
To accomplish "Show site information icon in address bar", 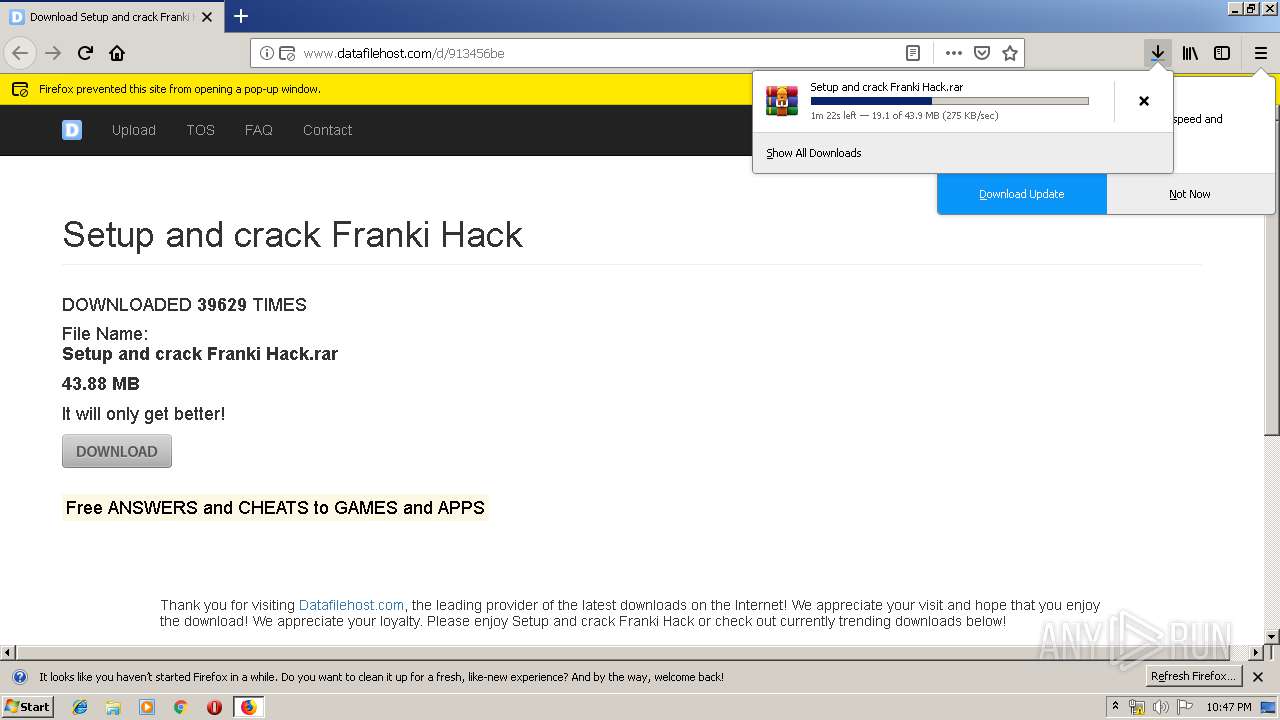I will coord(267,53).
